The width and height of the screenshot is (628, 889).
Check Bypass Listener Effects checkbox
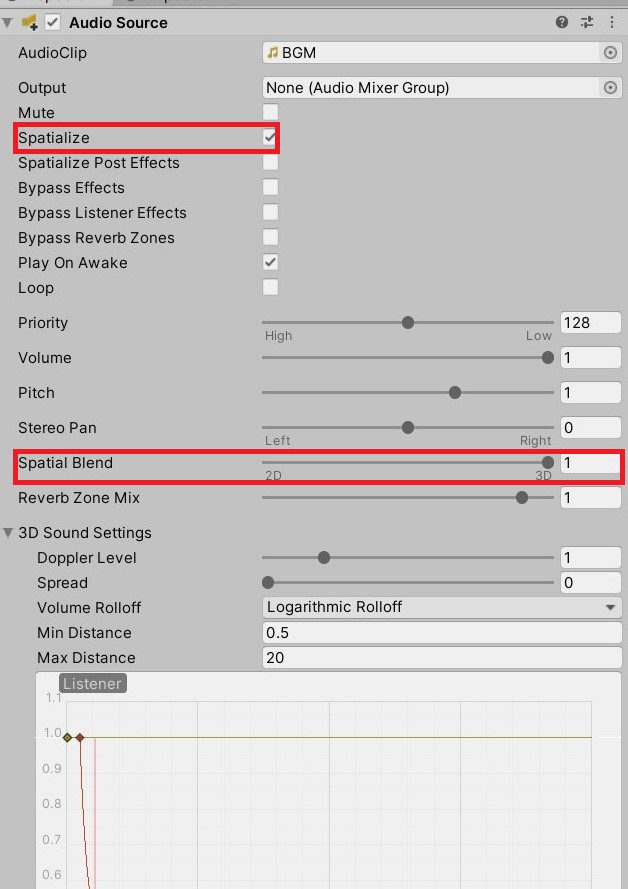pos(270,212)
